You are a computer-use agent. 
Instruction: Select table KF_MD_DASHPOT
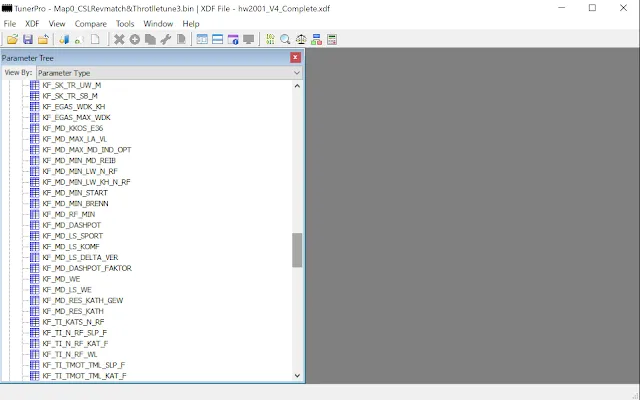click(x=71, y=225)
